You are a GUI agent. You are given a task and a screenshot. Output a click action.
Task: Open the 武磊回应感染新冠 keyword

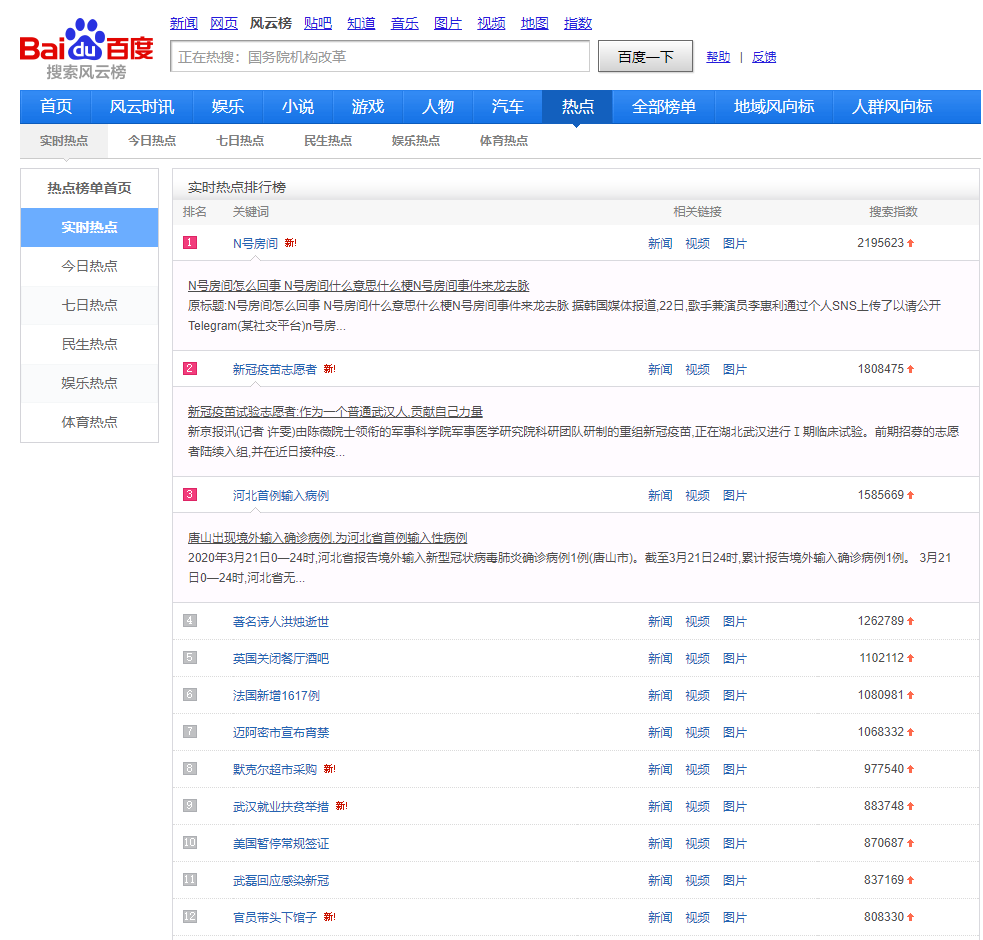click(x=281, y=880)
